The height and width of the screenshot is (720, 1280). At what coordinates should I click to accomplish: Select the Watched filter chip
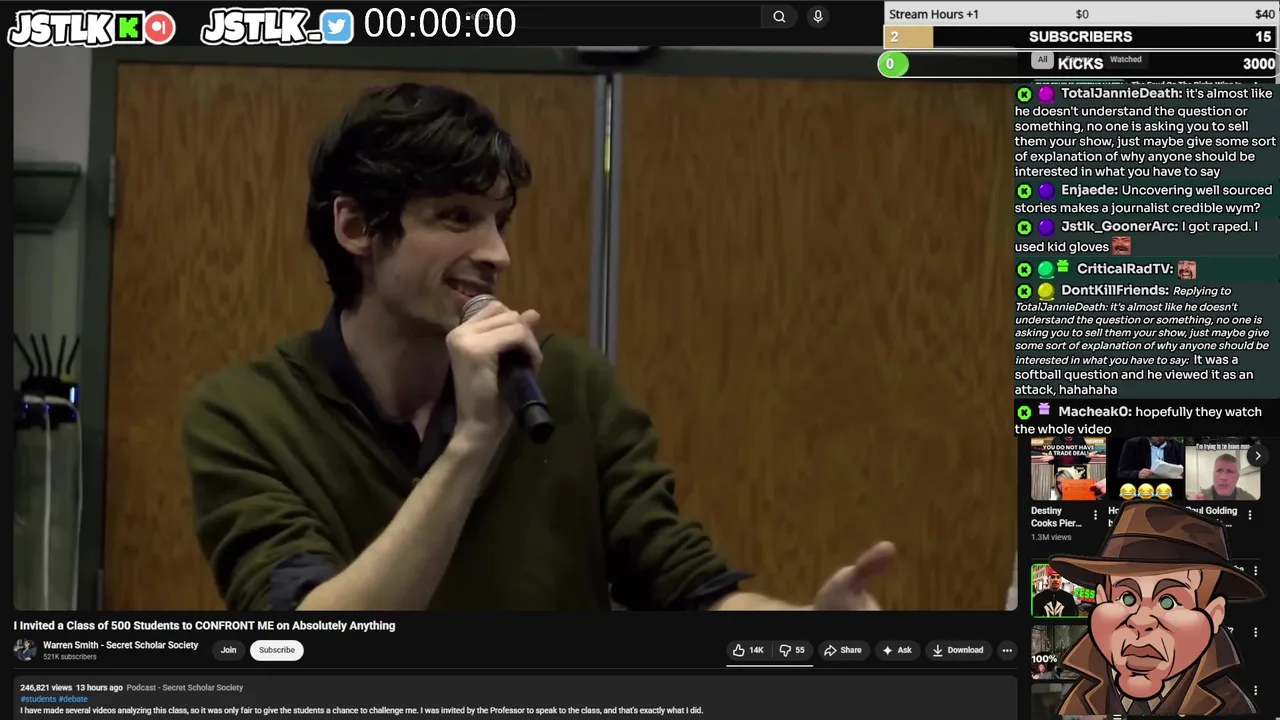click(1125, 59)
